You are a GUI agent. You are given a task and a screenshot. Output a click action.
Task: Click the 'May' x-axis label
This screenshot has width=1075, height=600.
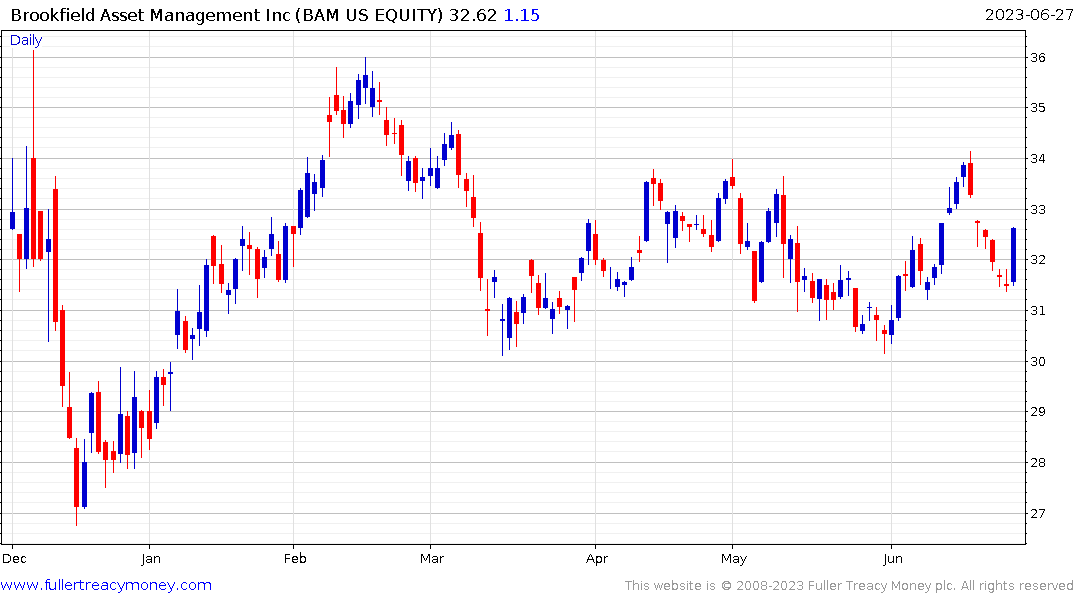click(x=734, y=559)
